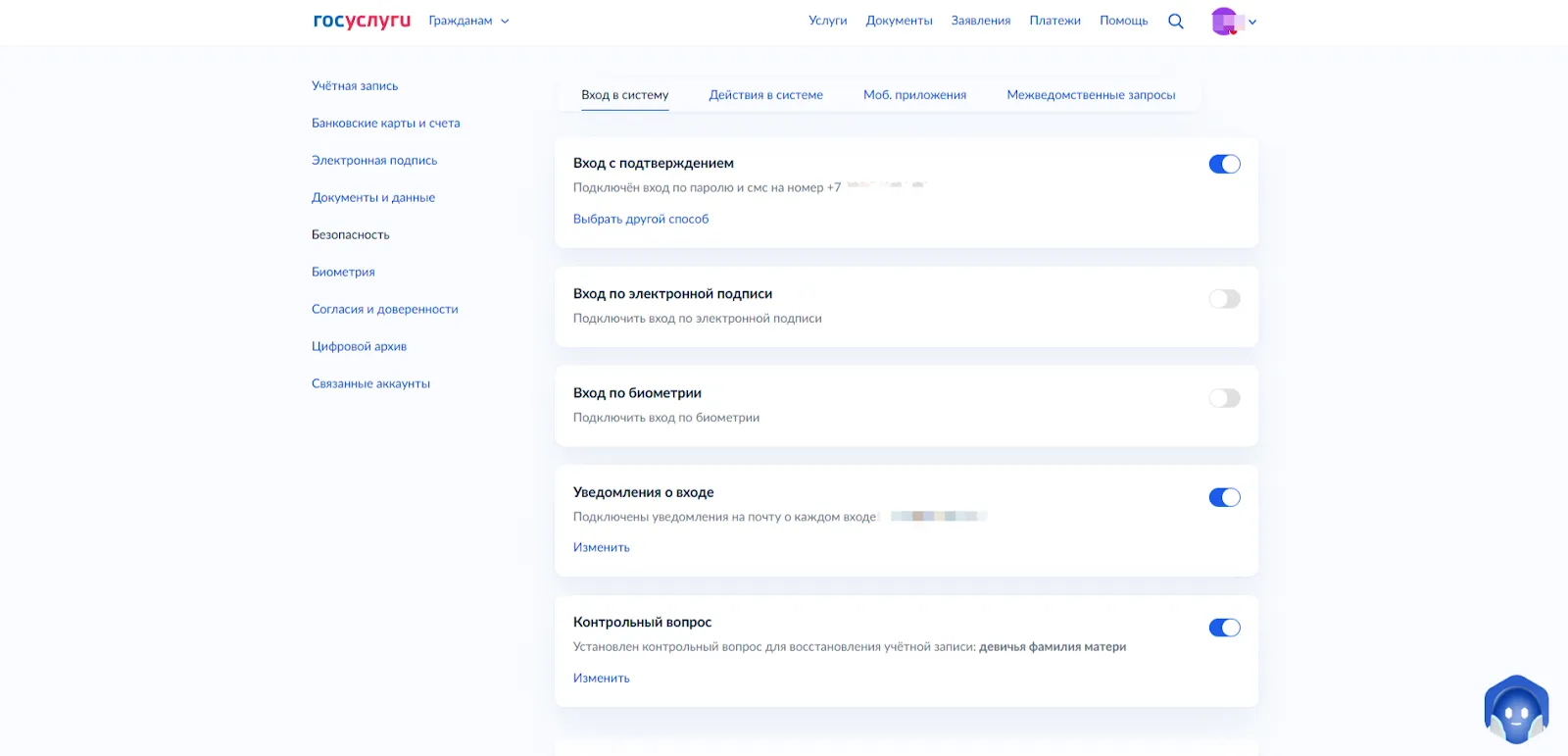
Task: Click Изменить under Контрольный вопрос
Action: tap(601, 679)
